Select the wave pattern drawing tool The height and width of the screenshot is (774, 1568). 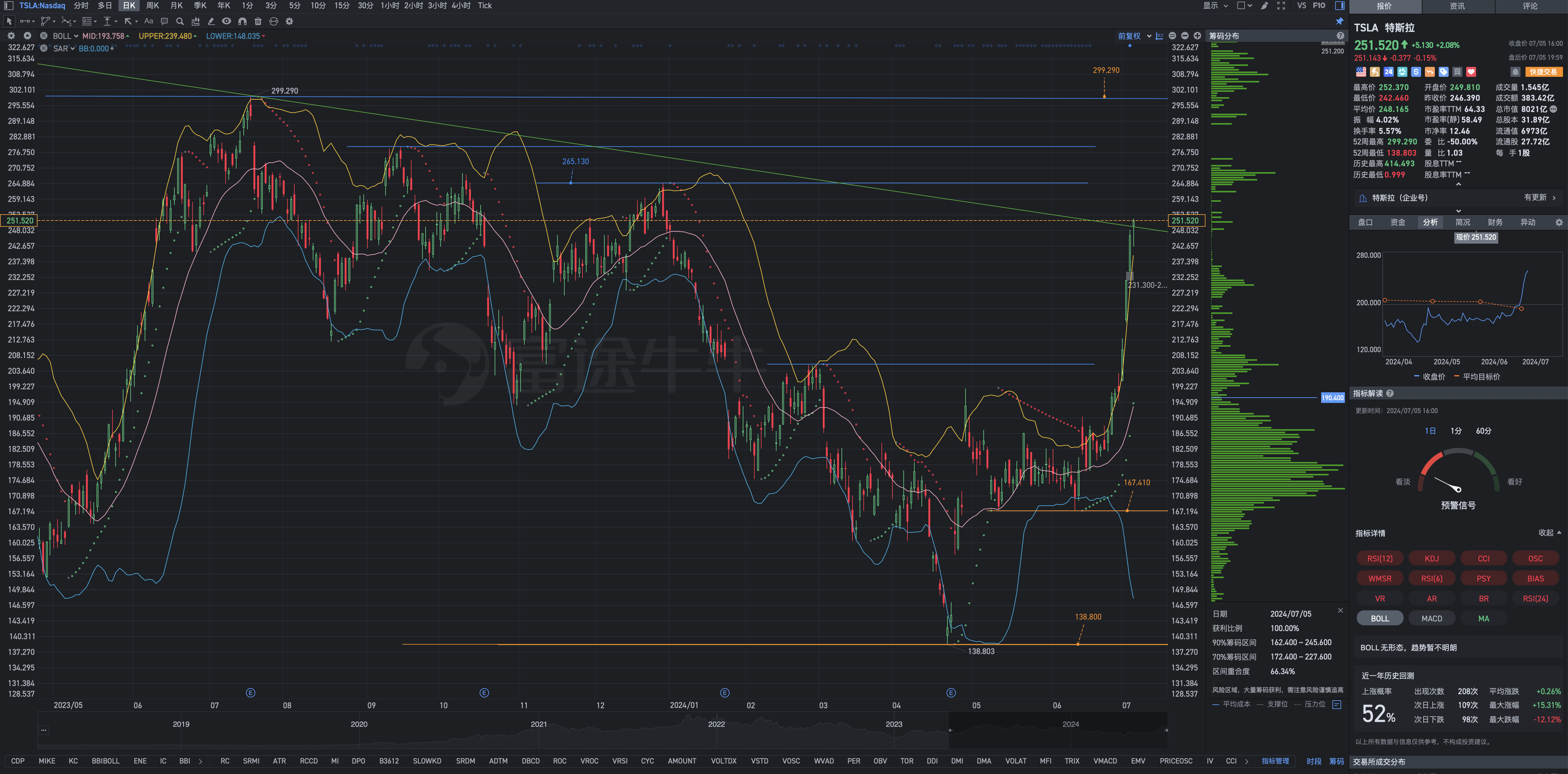pyautogui.click(x=66, y=21)
